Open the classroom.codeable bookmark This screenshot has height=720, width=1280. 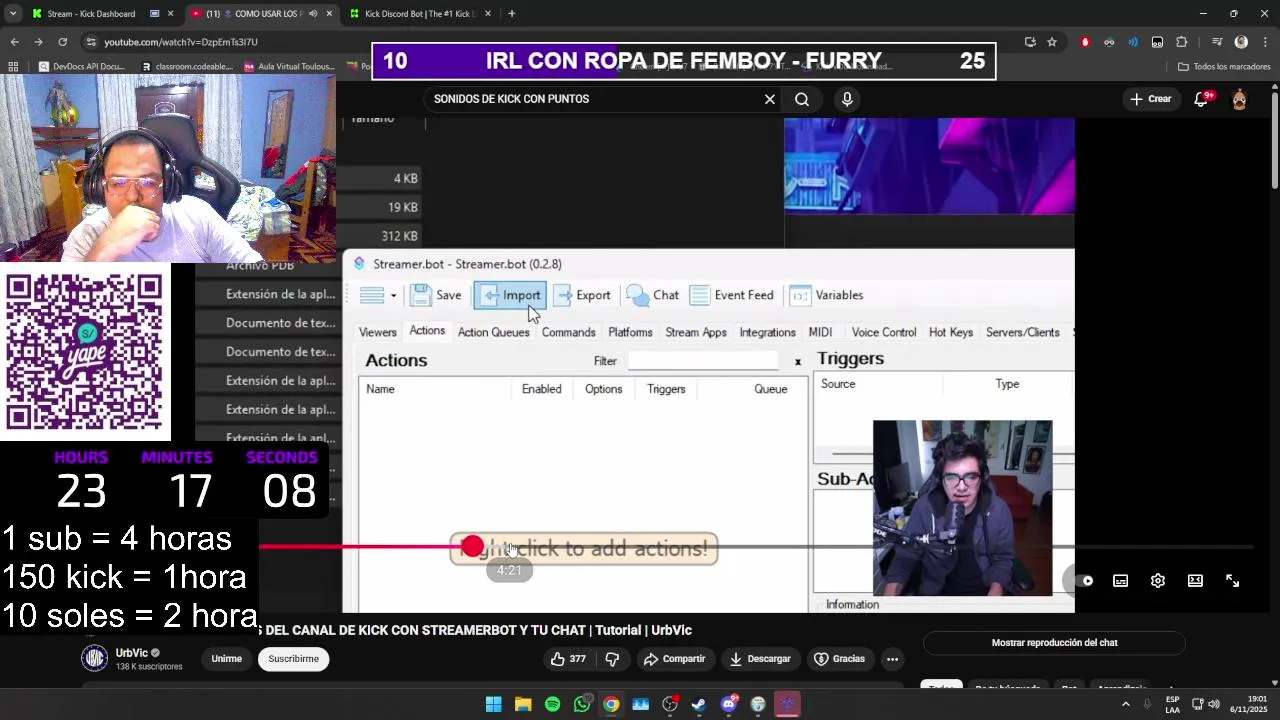tap(186, 67)
